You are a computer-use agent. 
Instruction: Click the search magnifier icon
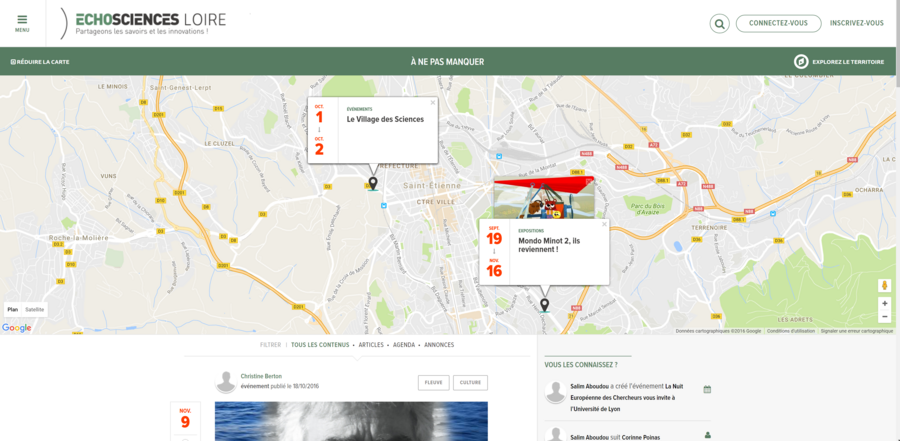pyautogui.click(x=719, y=24)
